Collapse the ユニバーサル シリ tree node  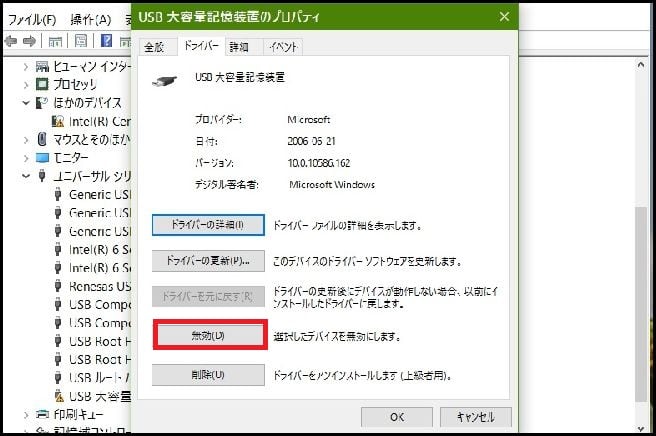(x=26, y=176)
